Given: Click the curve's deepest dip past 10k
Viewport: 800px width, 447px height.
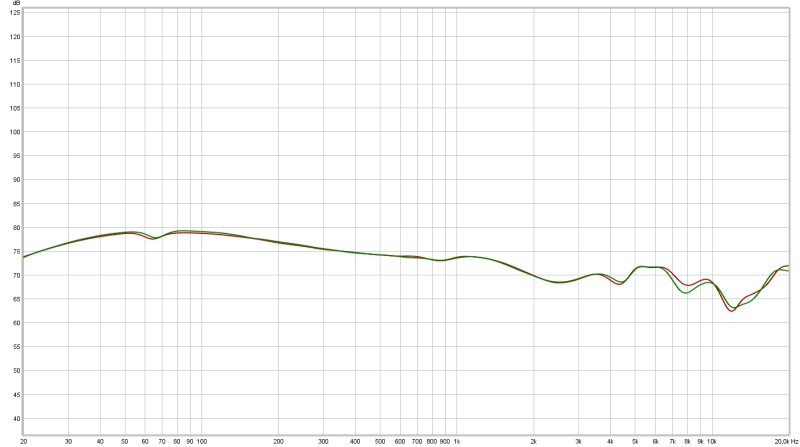Looking at the screenshot, I should tap(732, 310).
